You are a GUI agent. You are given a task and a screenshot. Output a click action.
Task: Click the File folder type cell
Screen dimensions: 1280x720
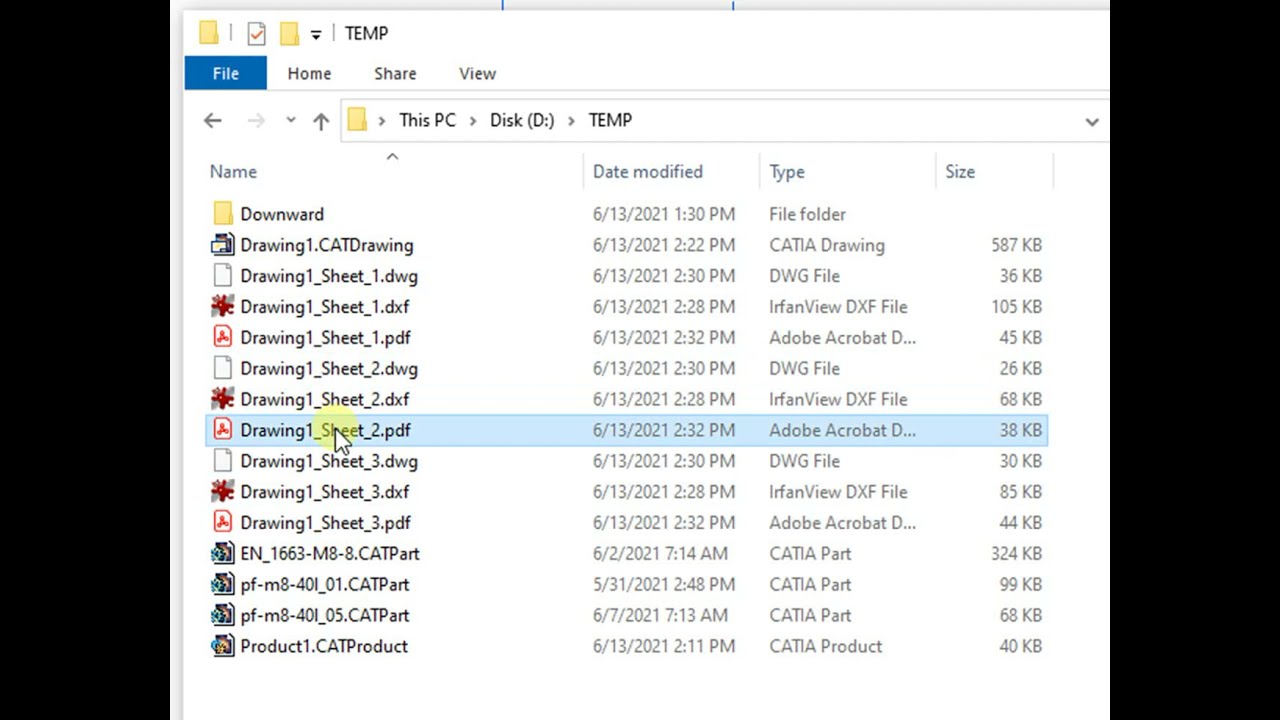(807, 214)
